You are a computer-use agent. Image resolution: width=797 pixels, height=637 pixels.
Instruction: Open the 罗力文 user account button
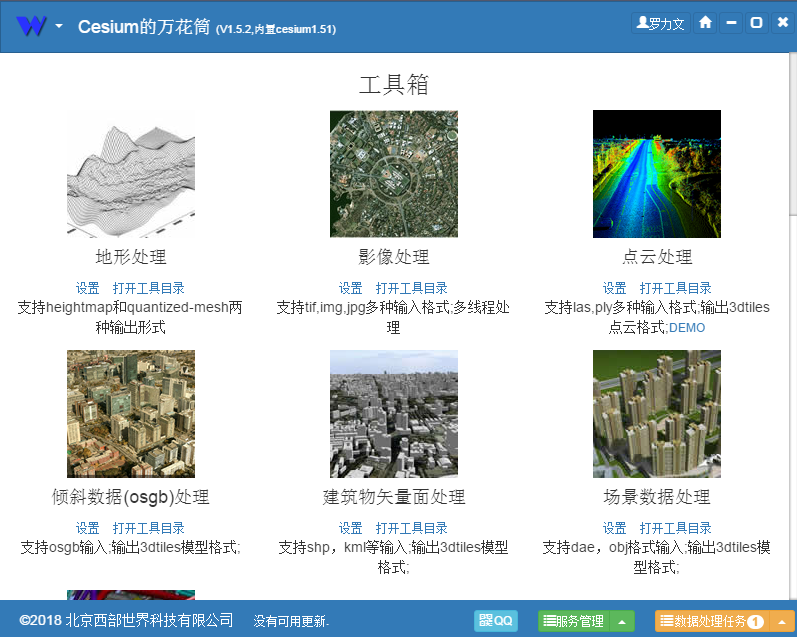click(x=660, y=23)
